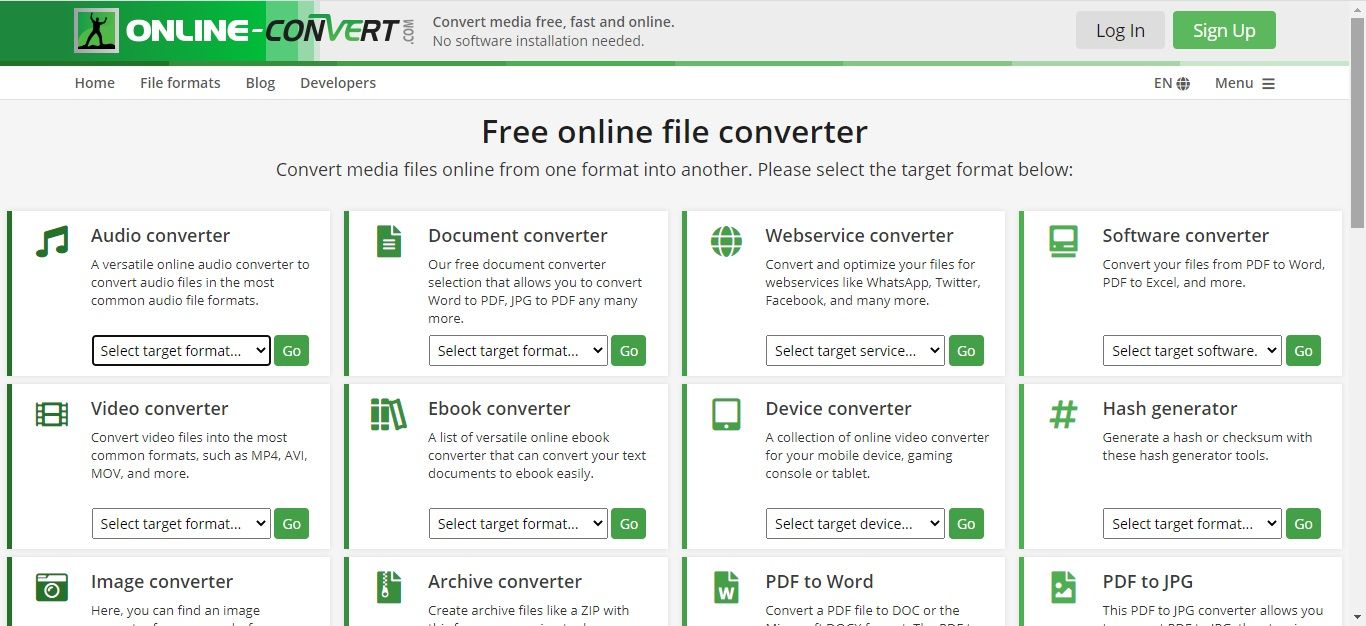Open the EN language selector
The image size is (1366, 626).
tap(1172, 83)
